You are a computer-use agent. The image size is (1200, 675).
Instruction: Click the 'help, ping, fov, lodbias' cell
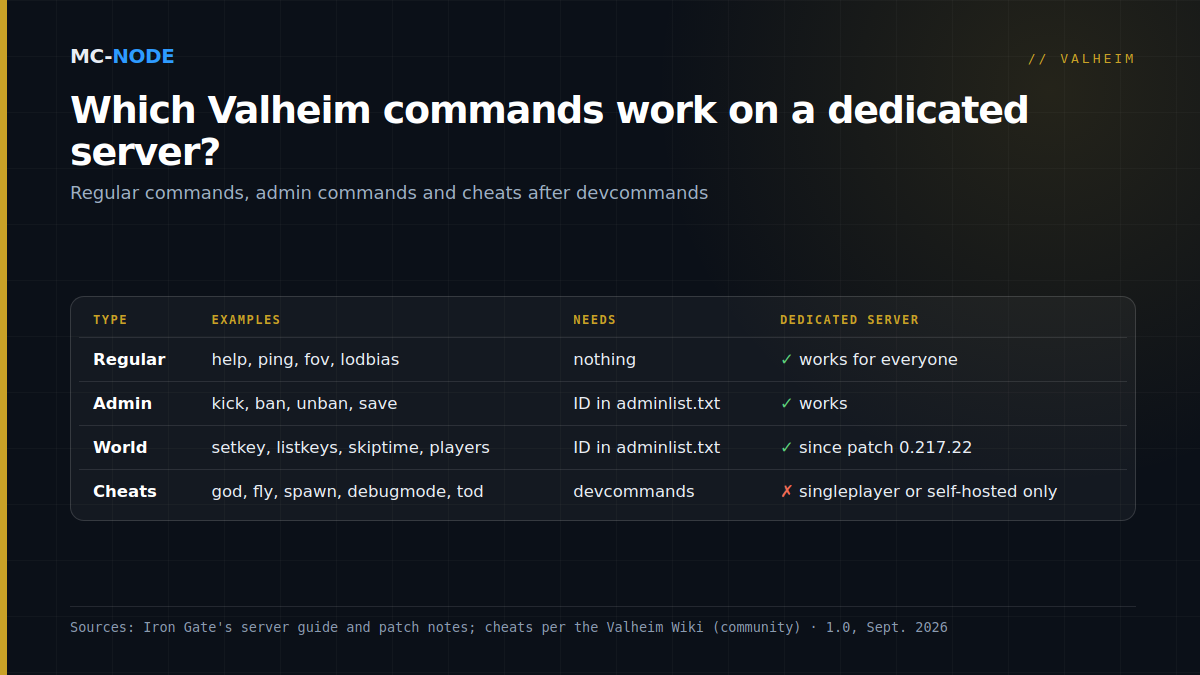tap(305, 359)
